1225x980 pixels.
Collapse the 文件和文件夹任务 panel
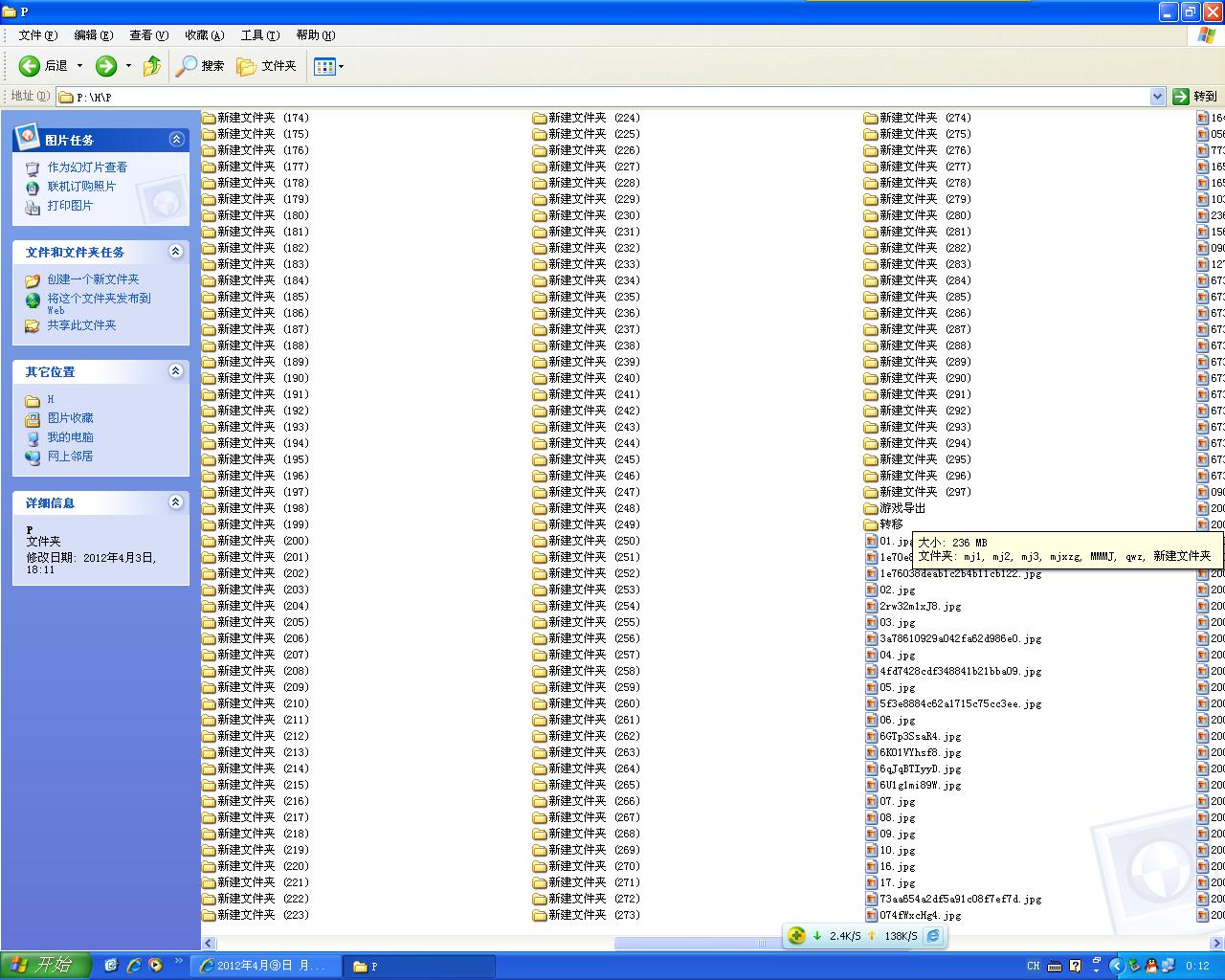[176, 252]
